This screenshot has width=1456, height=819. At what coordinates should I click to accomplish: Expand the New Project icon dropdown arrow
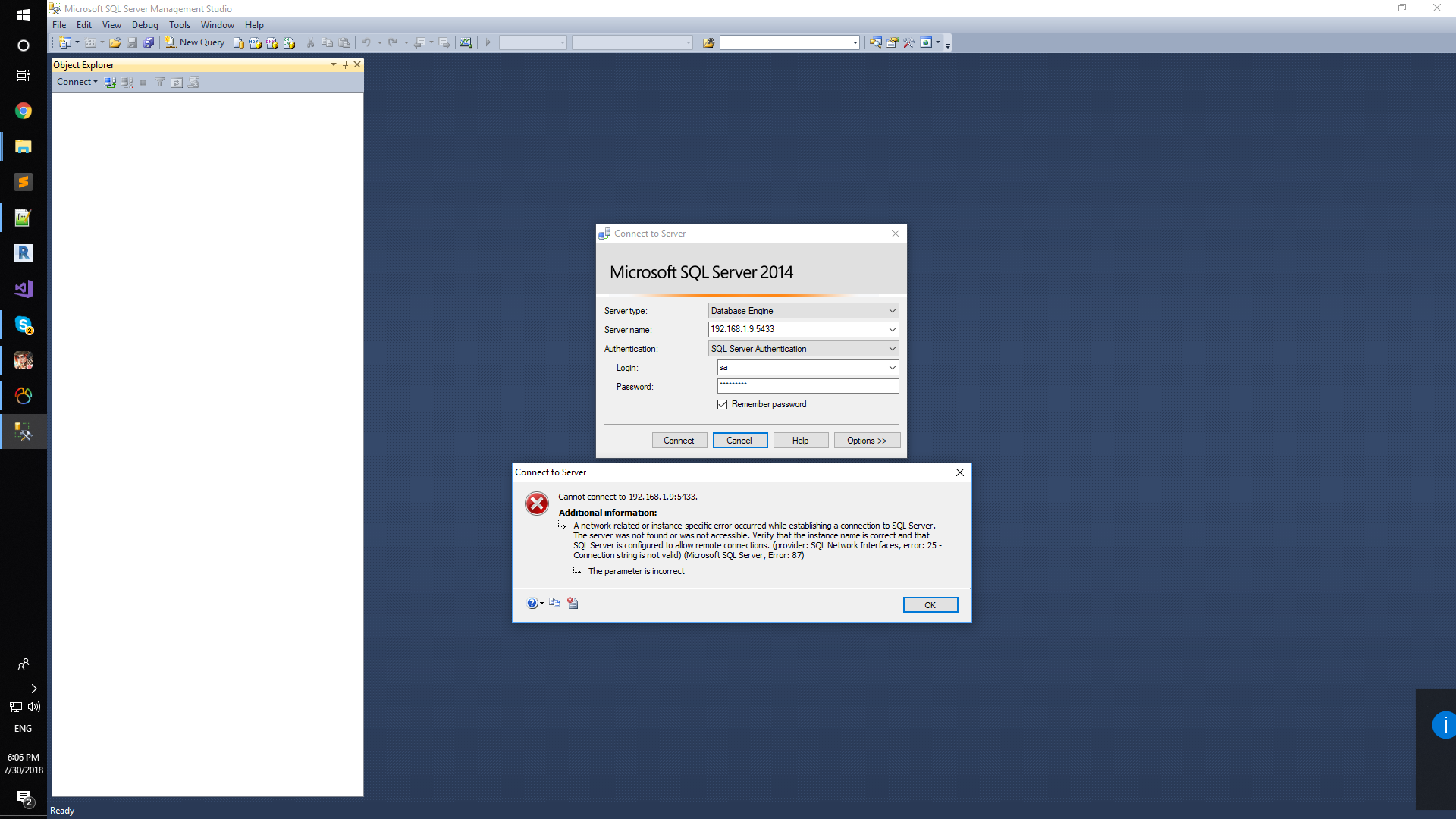(77, 42)
